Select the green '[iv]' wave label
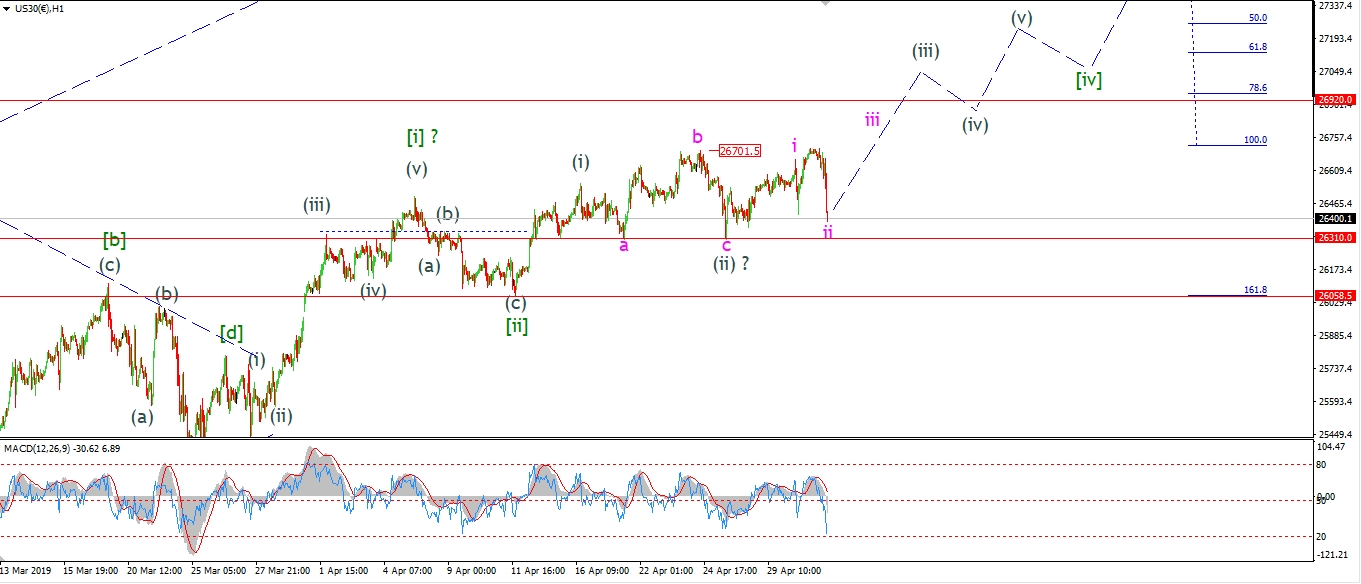The height and width of the screenshot is (584, 1361). pyautogui.click(x=1089, y=80)
